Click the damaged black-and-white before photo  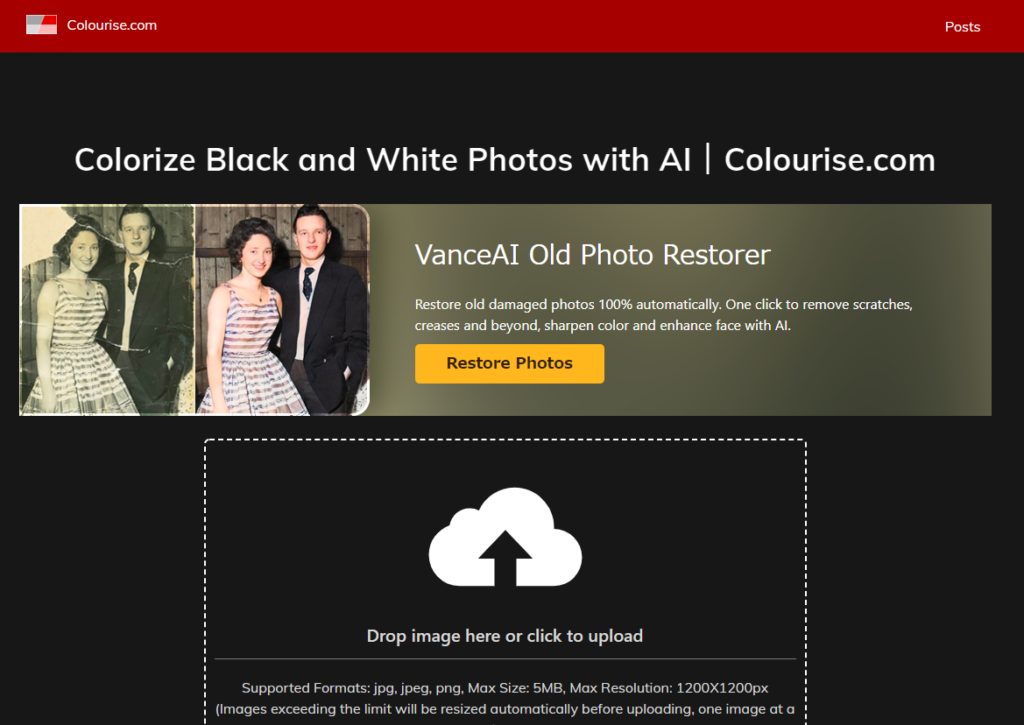[x=107, y=310]
